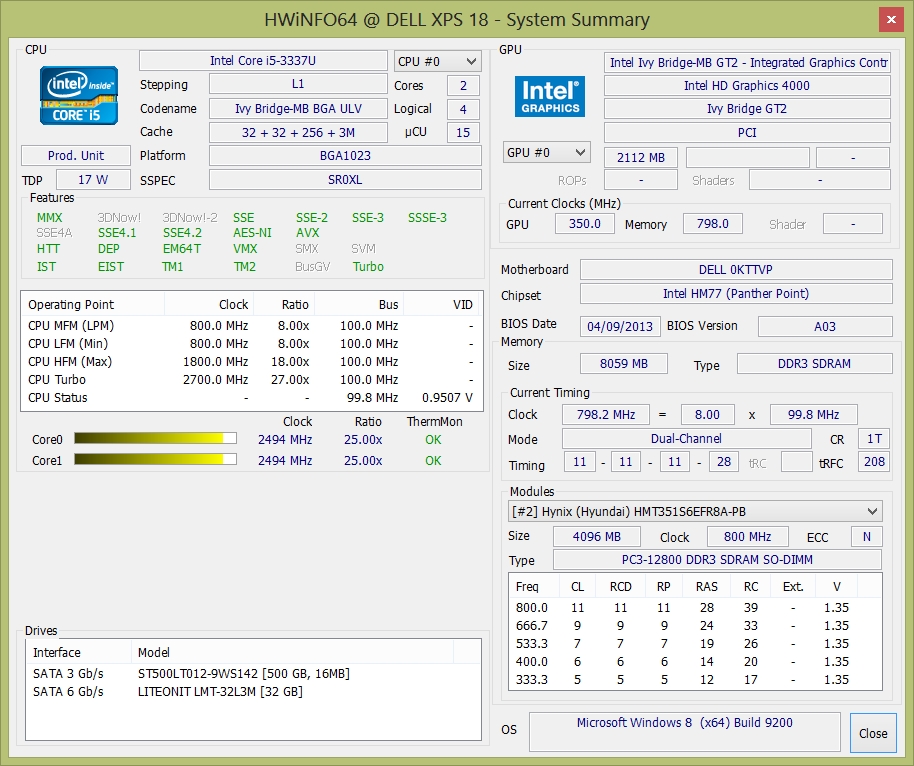The width and height of the screenshot is (914, 766).
Task: Click the Intel HD Graphics 4000 field
Action: 747,86
